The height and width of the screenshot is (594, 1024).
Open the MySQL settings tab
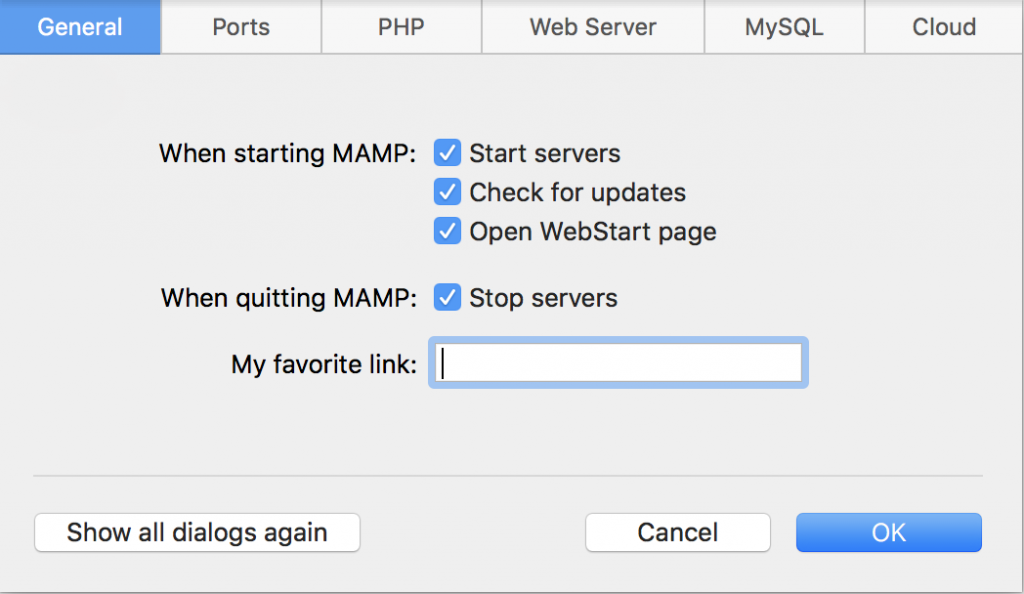point(784,27)
